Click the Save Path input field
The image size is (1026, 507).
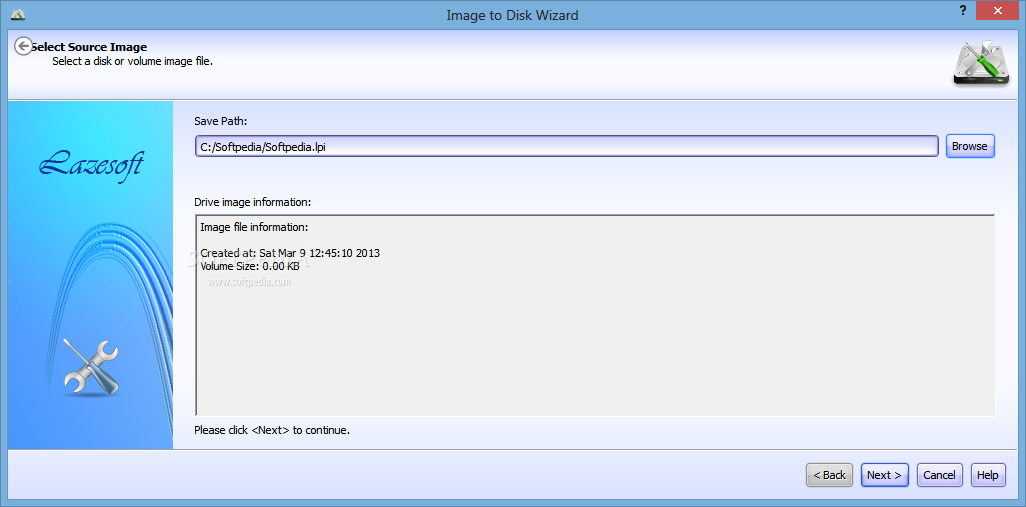coord(567,146)
